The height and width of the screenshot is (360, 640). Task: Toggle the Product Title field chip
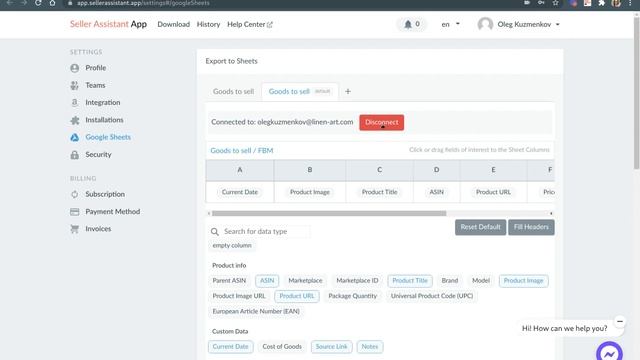410,281
